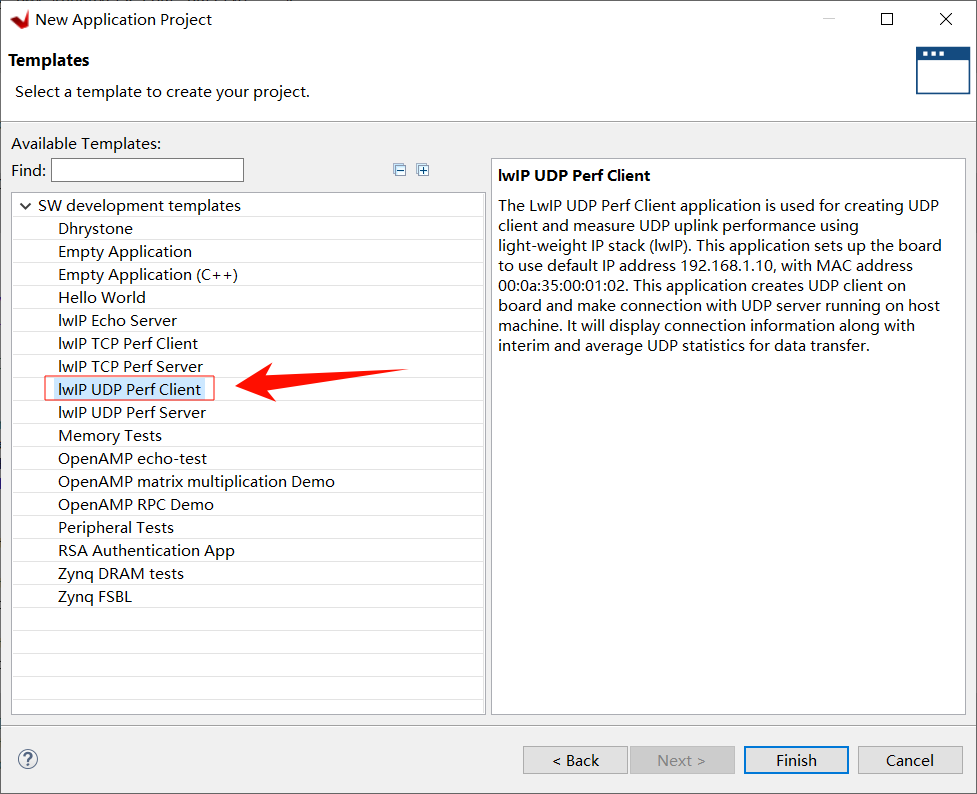Collapse the SW development templates group
Screen dimensions: 977x794
tap(24, 205)
